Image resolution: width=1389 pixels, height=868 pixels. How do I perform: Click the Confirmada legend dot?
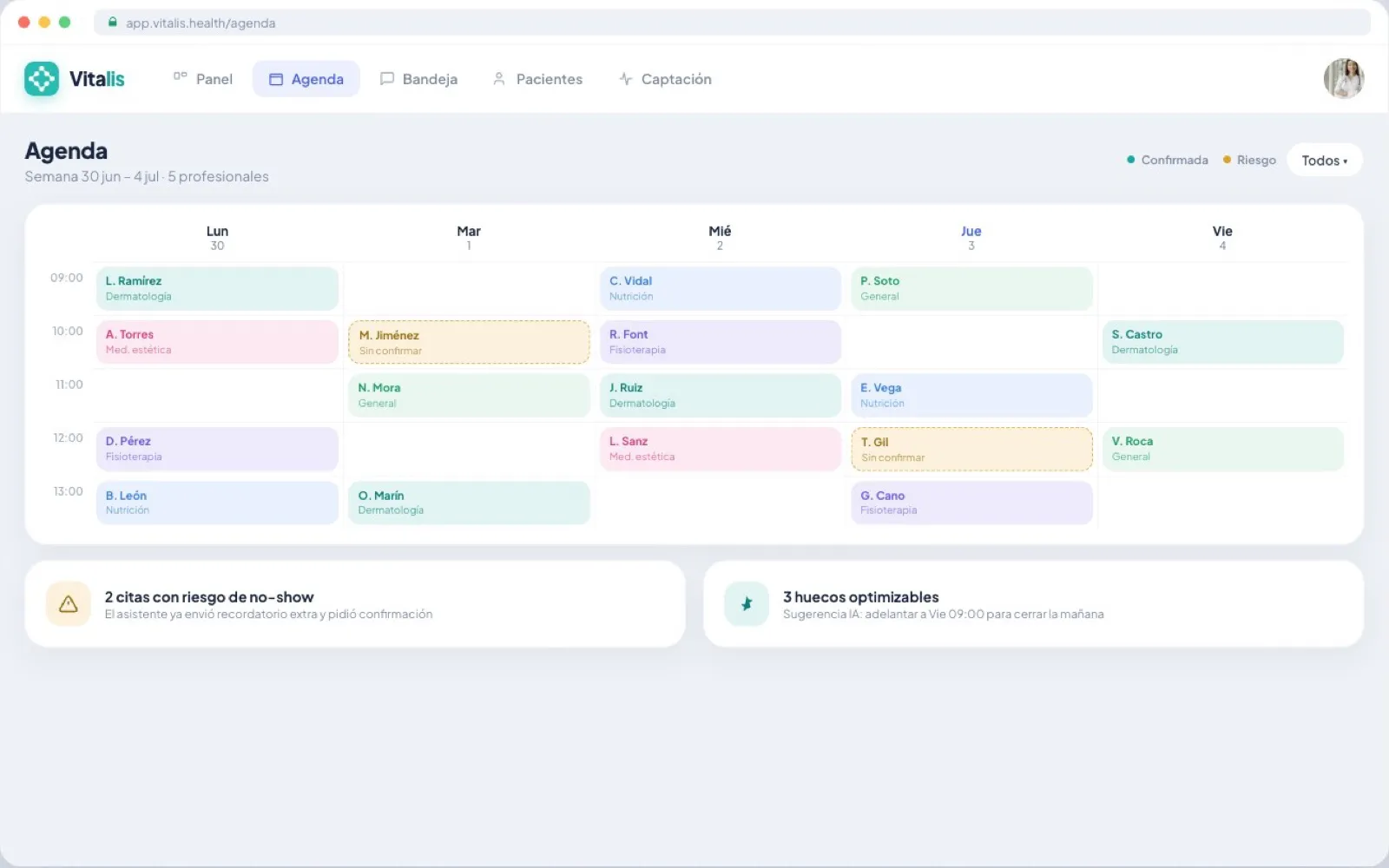coord(1131,160)
